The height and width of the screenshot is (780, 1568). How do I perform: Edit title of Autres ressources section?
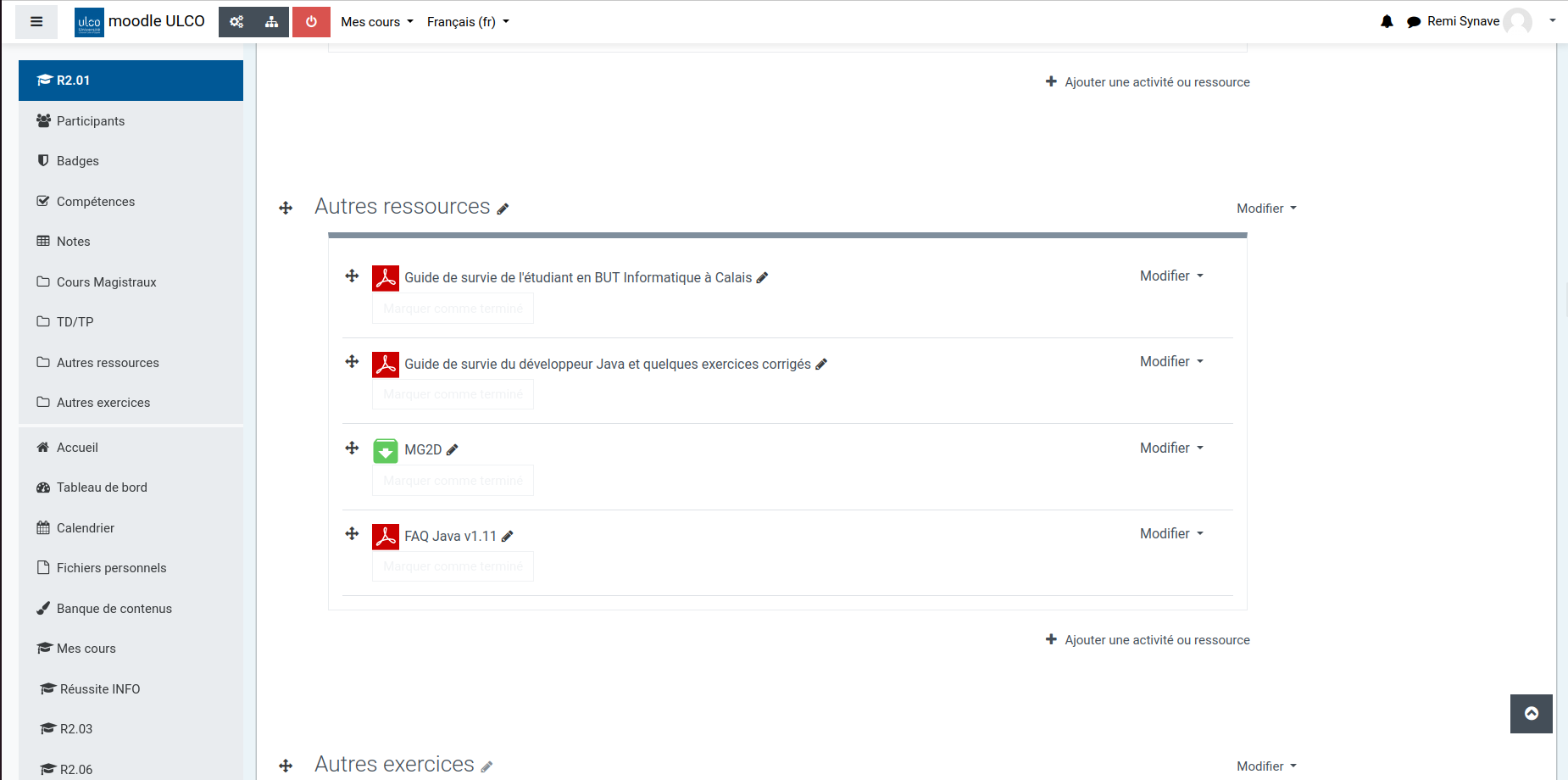coord(503,209)
